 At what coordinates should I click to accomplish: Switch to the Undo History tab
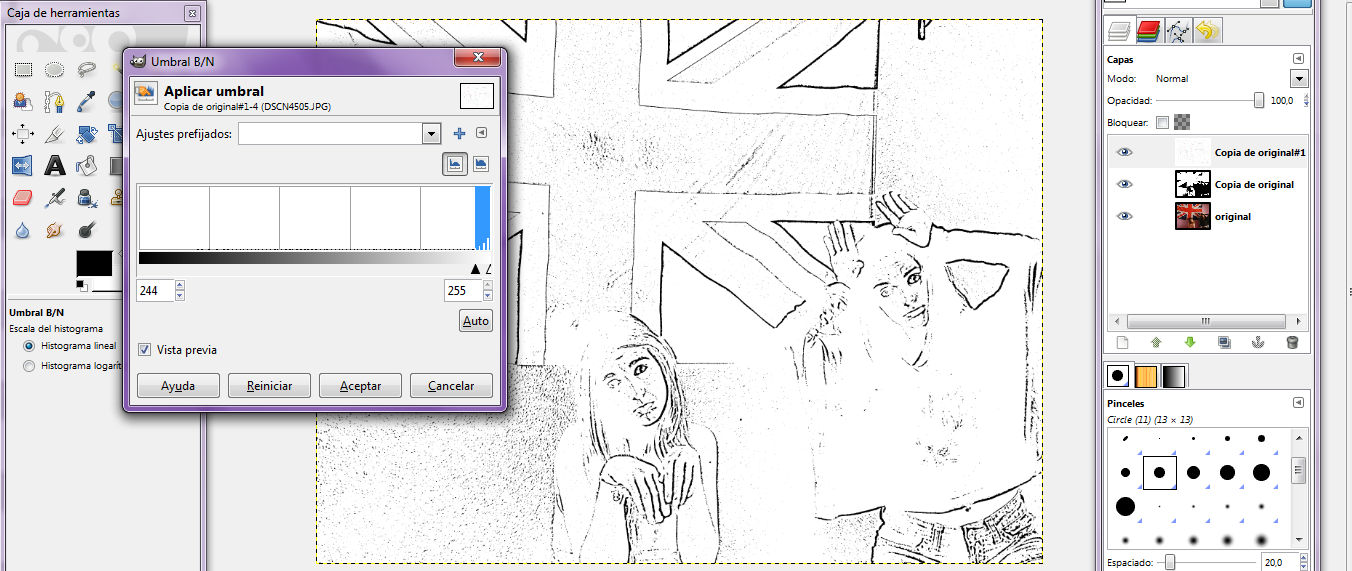(x=1208, y=31)
